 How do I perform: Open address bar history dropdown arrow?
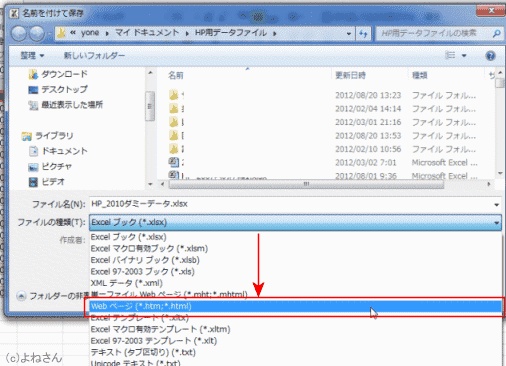pyautogui.click(x=349, y=34)
